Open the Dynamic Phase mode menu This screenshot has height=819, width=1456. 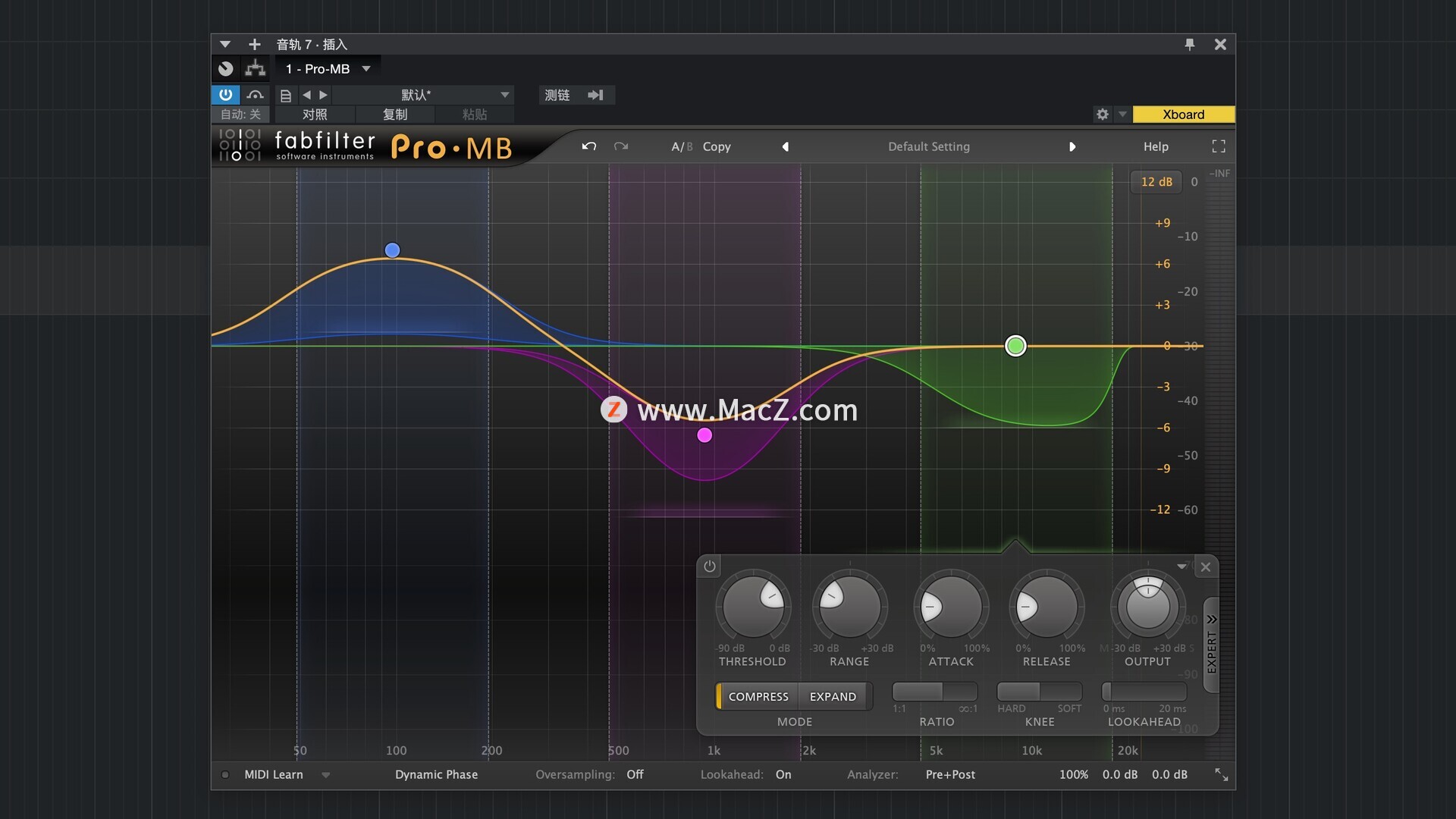coord(436,774)
